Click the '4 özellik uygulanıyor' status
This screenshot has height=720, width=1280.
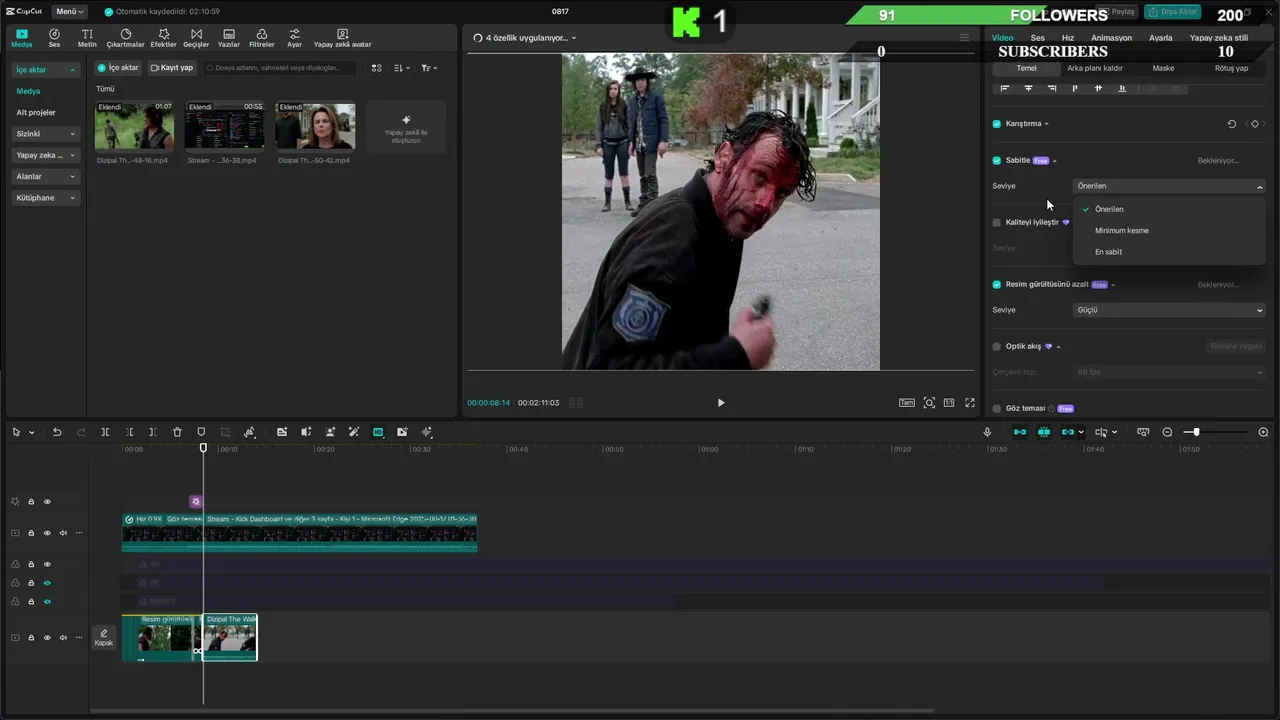525,38
